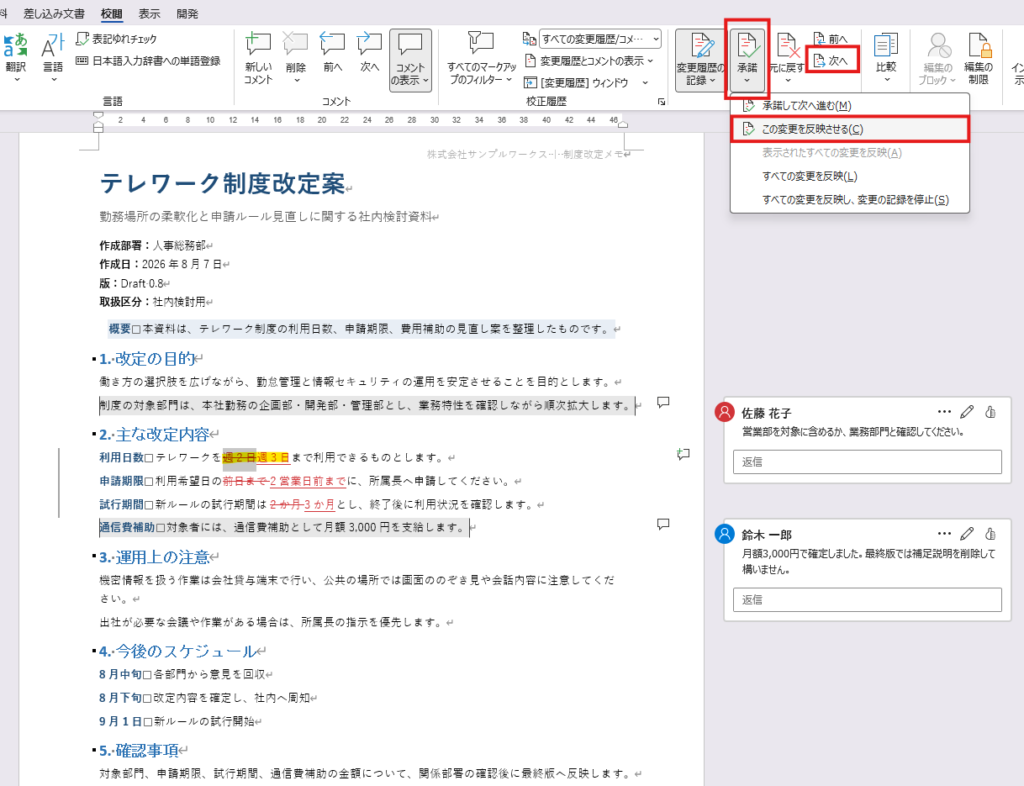This screenshot has width=1024, height=786.
Task: Switch to the 差し込み文書 tab
Action: point(54,14)
